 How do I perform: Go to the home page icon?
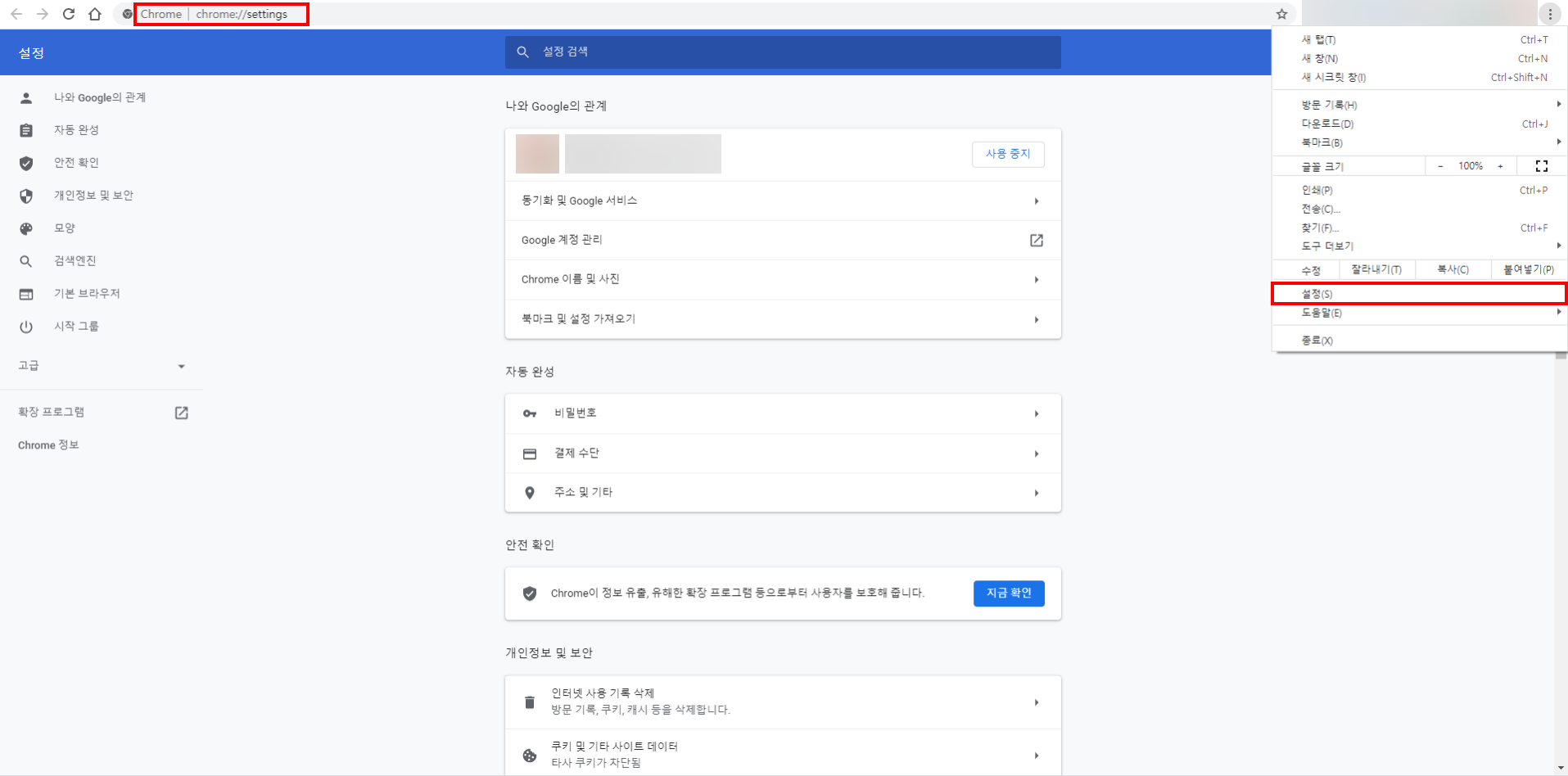(95, 14)
